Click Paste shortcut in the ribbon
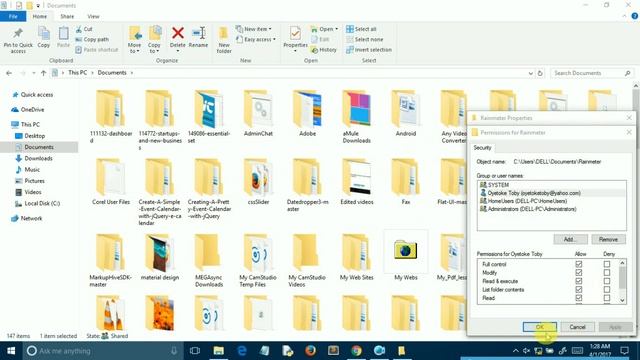 [x=97, y=49]
